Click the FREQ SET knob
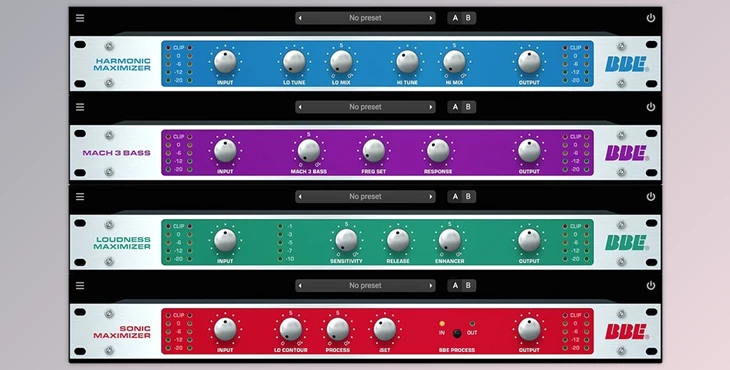Image resolution: width=730 pixels, height=370 pixels. (373, 151)
